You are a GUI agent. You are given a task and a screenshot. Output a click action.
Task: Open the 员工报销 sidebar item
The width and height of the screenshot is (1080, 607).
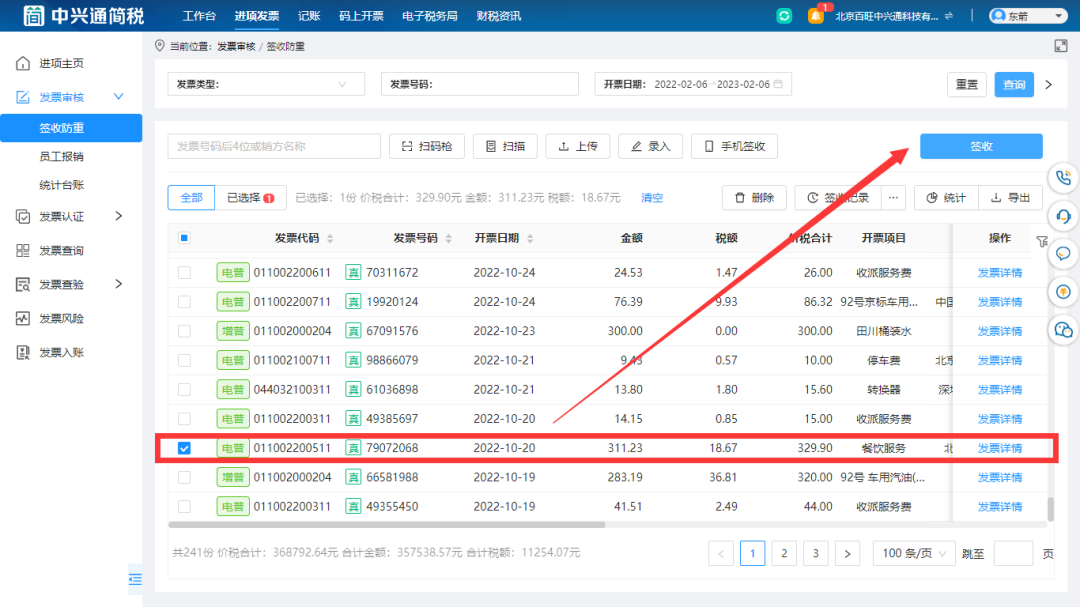(x=61, y=156)
